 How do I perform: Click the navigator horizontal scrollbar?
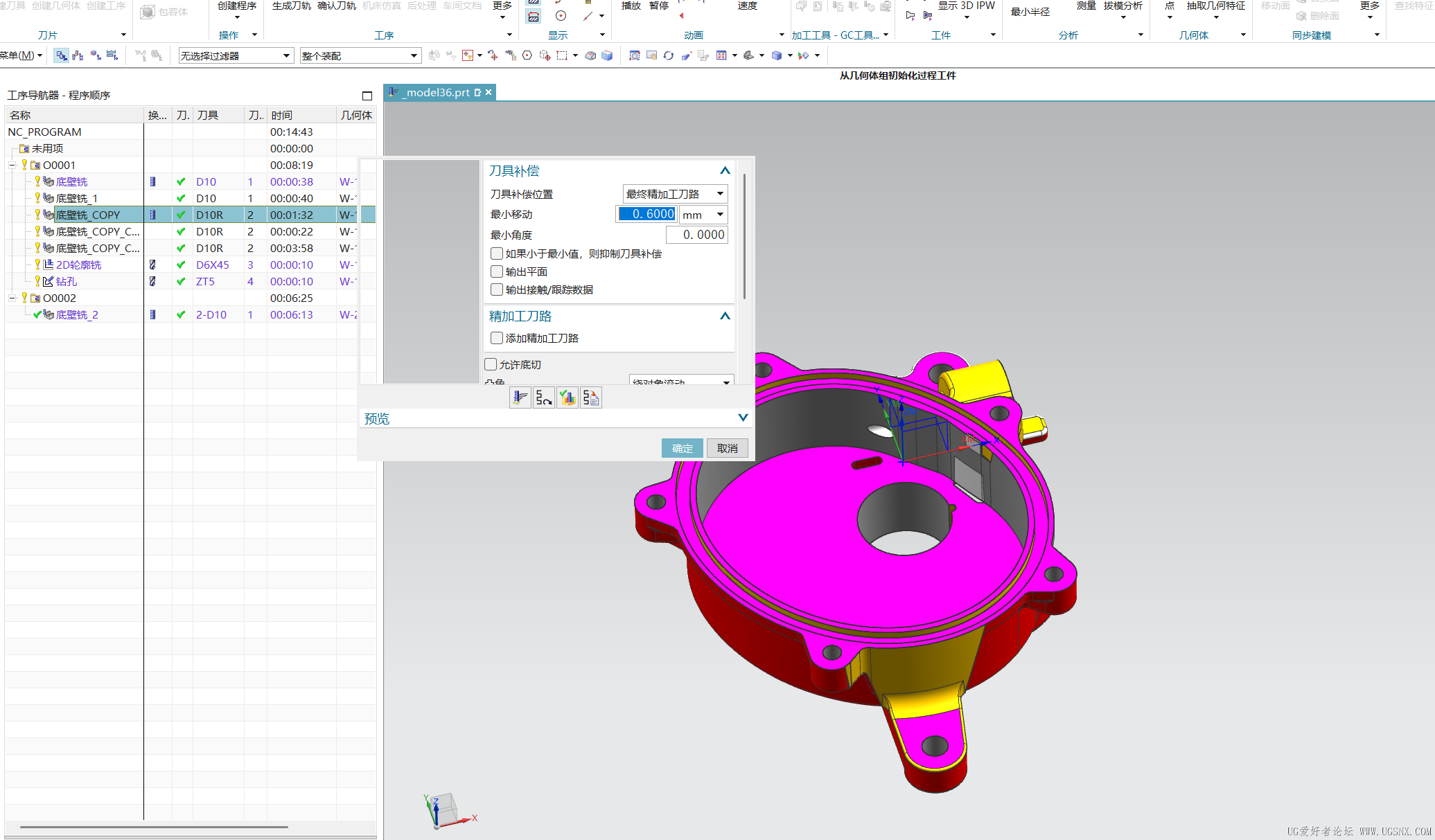[x=154, y=827]
